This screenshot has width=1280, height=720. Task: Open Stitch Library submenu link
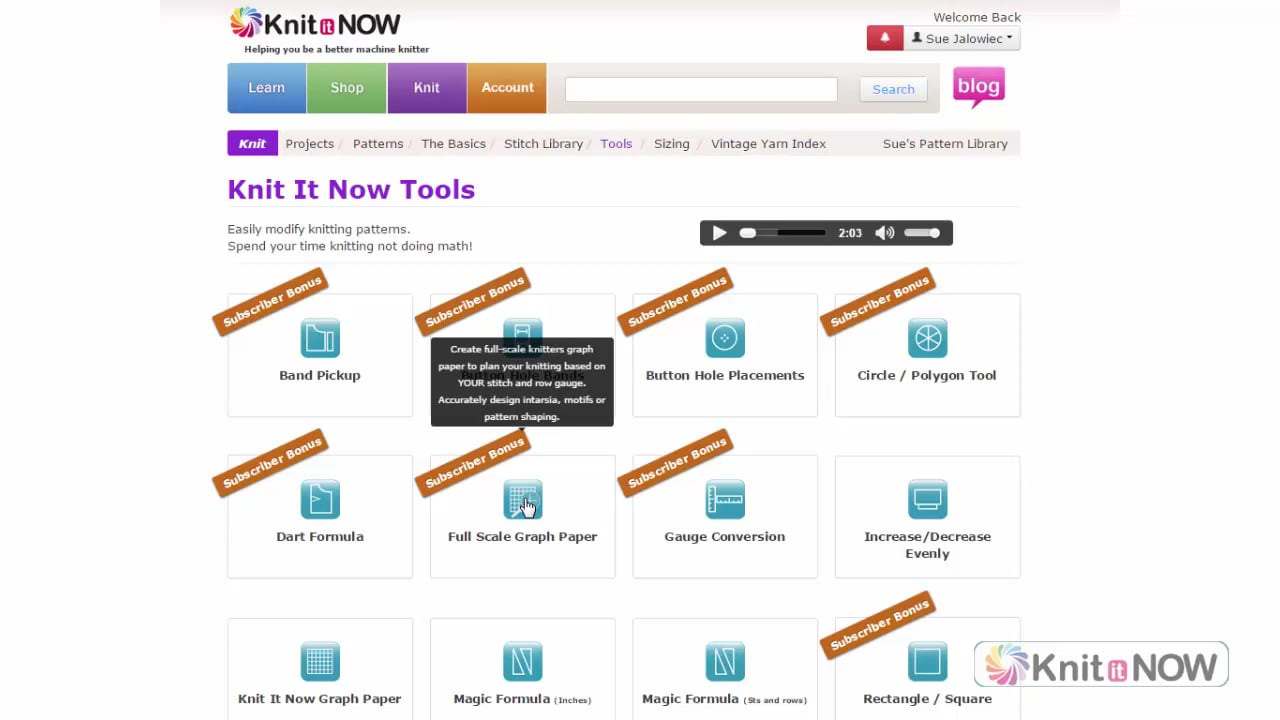pyautogui.click(x=543, y=144)
